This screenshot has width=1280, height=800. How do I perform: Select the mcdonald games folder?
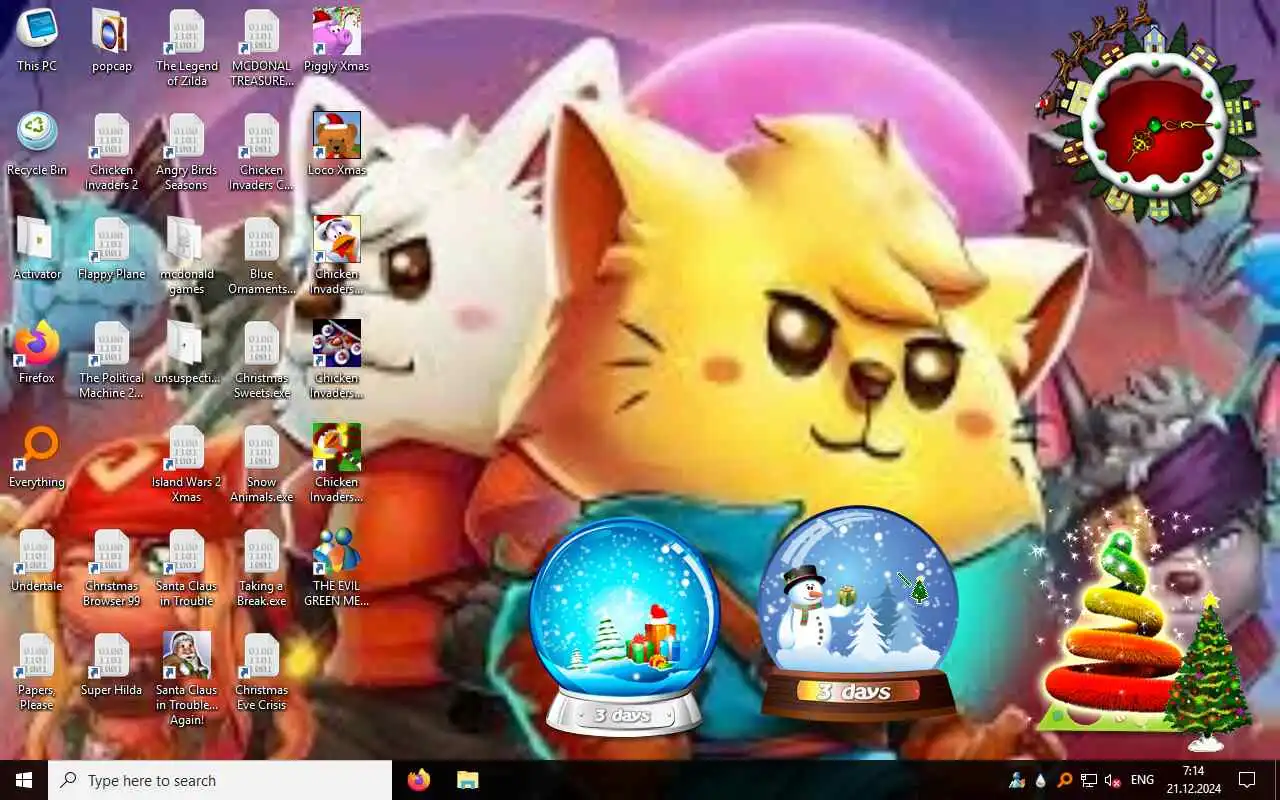point(187,256)
